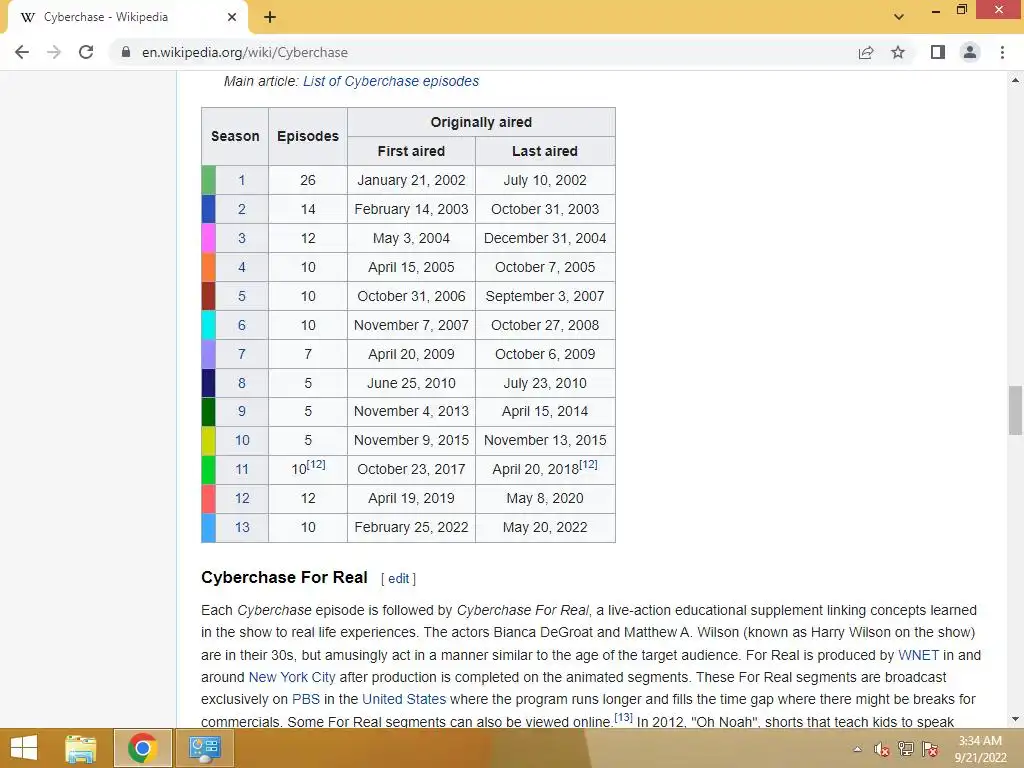This screenshot has width=1024, height=768.
Task: Go back to the previous page
Action: [x=22, y=52]
